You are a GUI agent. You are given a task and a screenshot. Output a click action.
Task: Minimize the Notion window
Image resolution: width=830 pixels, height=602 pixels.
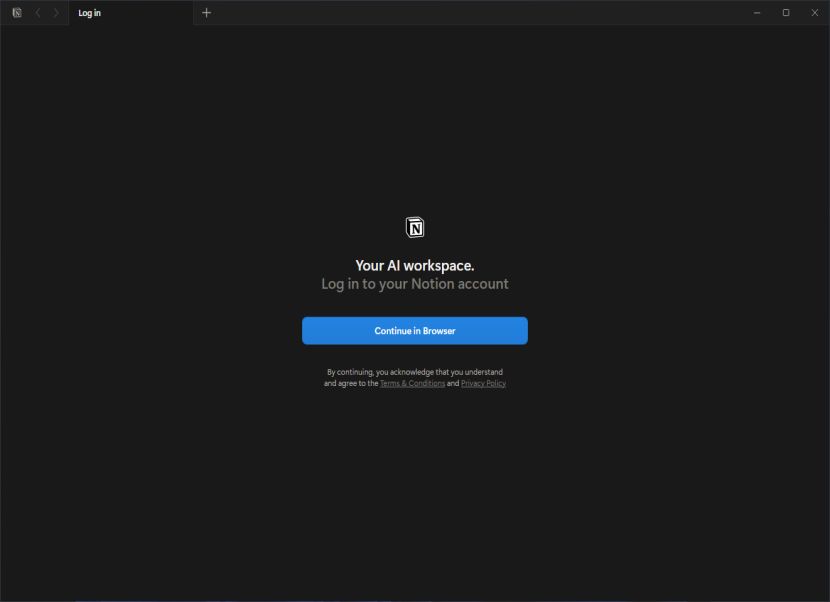point(757,13)
